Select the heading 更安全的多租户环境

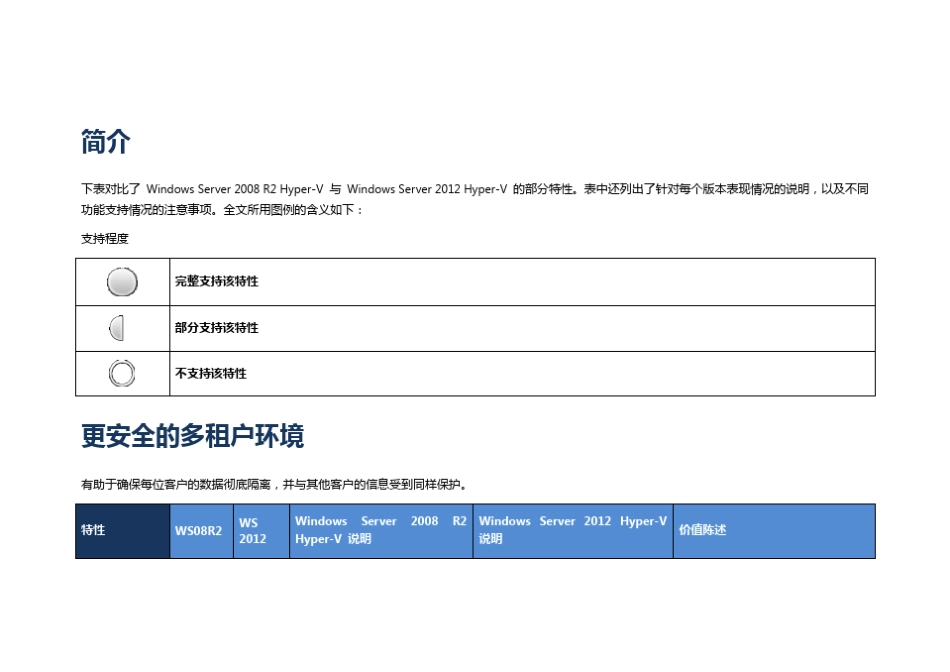click(x=193, y=436)
